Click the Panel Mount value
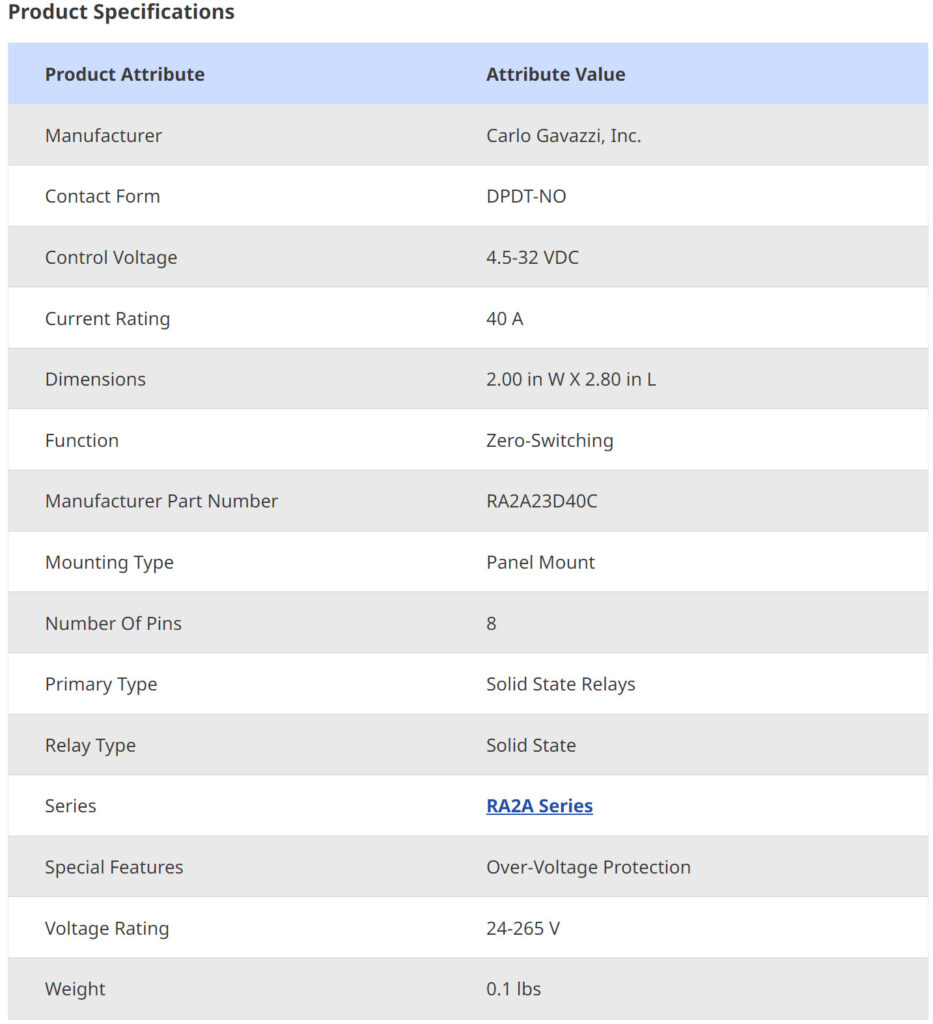 pyautogui.click(x=540, y=562)
